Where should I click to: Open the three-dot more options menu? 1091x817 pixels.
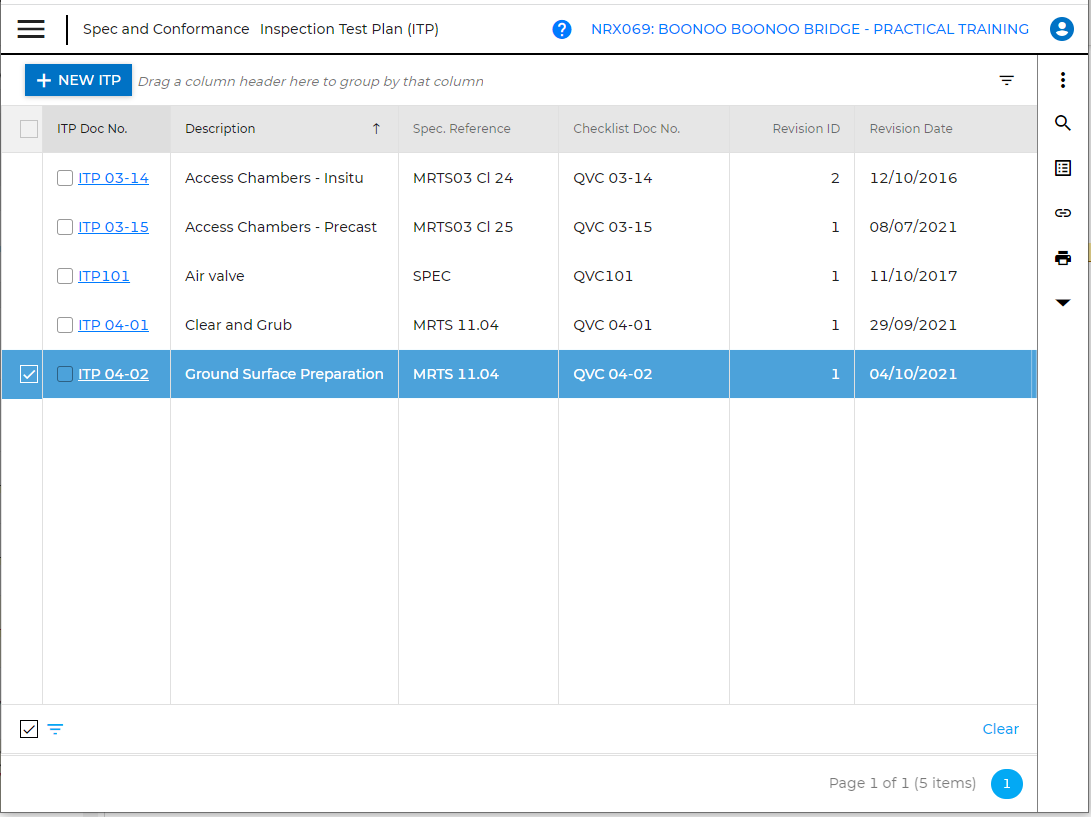1063,81
